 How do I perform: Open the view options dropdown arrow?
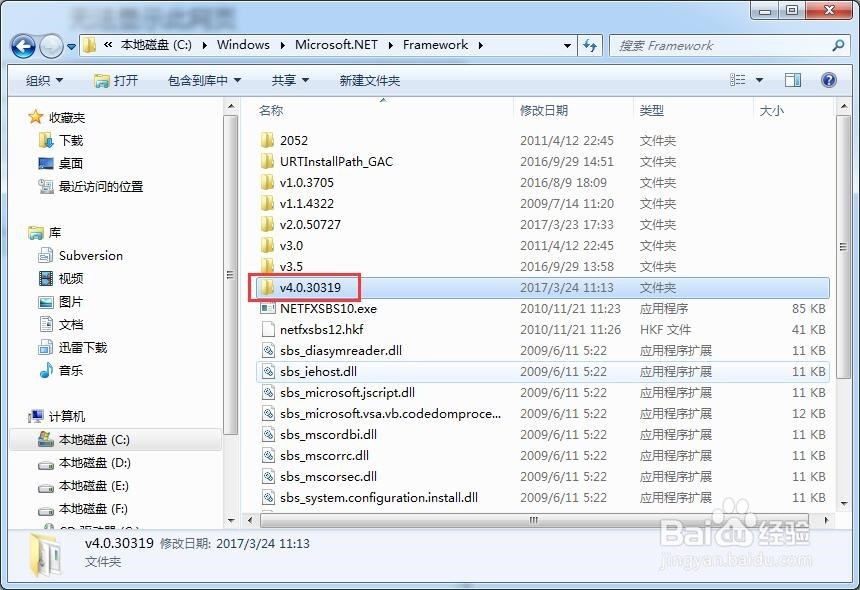point(760,80)
